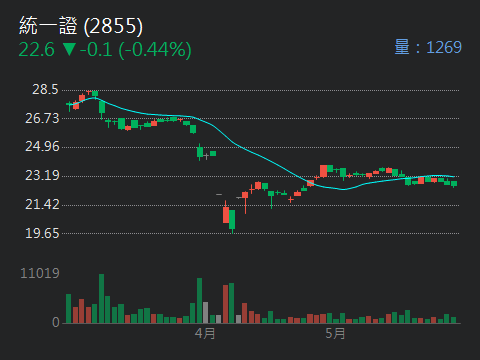Click the stock title 統一證 (2855)
The image size is (480, 360).
pyautogui.click(x=81, y=26)
